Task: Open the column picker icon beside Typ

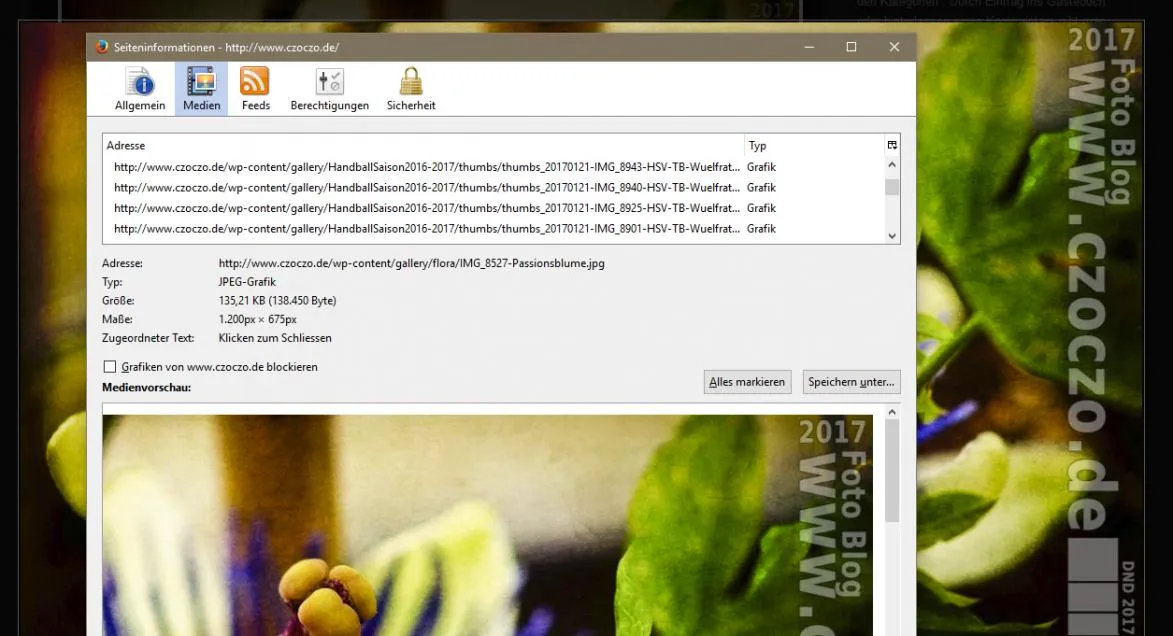Action: point(892,145)
